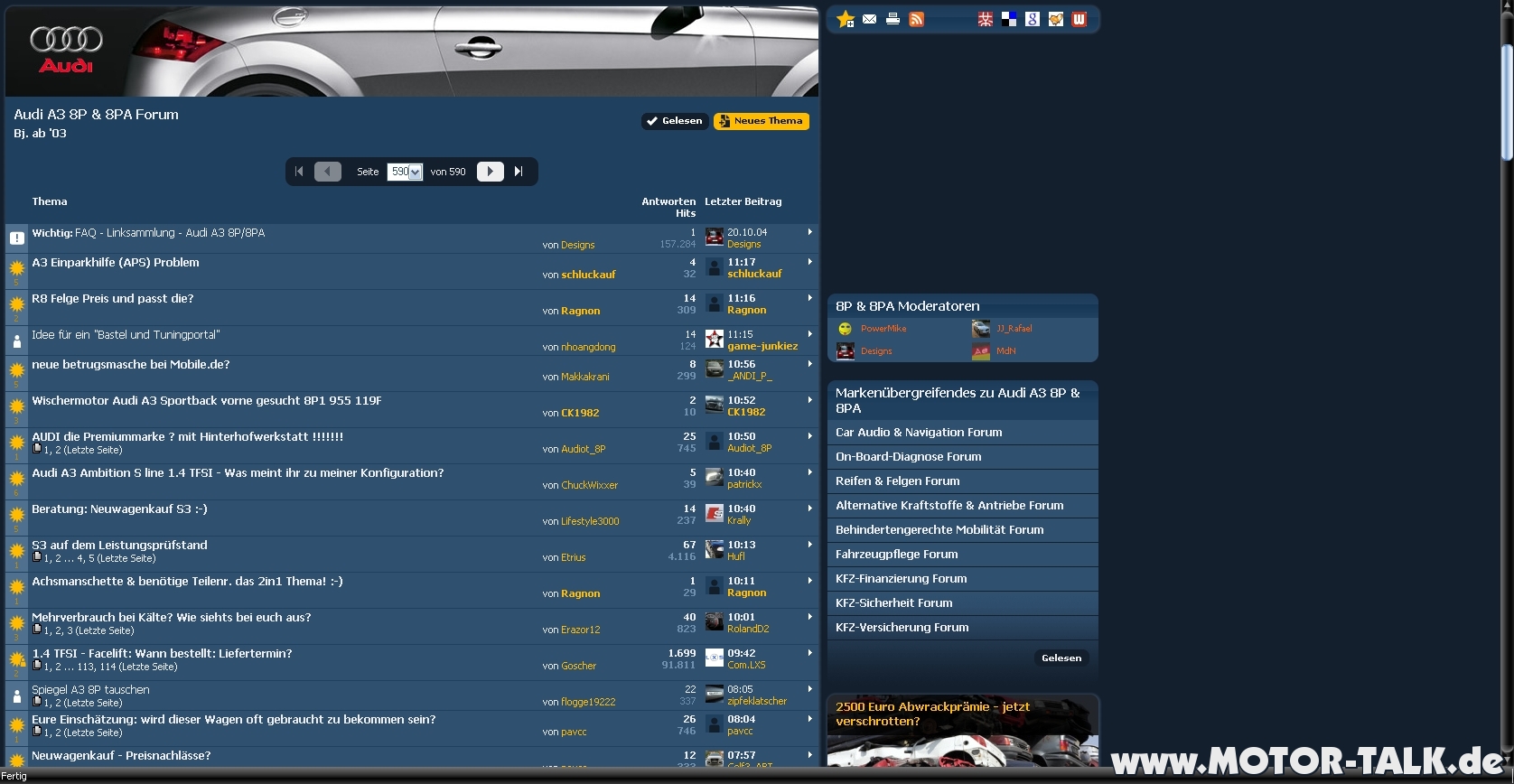Open KFZ-Versicherung Forum
Image resolution: width=1514 pixels, height=784 pixels.
(902, 628)
